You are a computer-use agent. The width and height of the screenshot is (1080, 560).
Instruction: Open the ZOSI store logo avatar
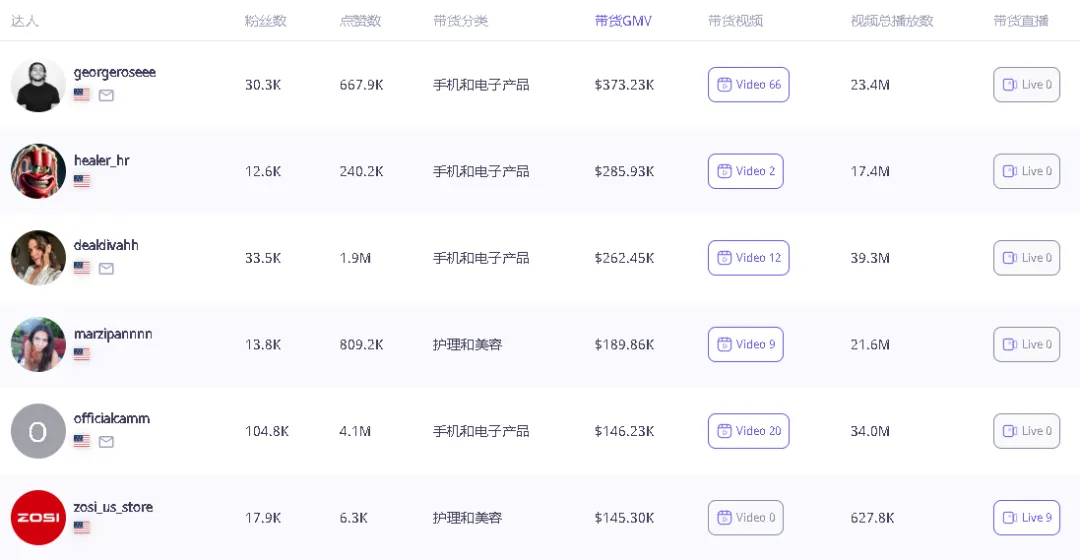(38, 517)
